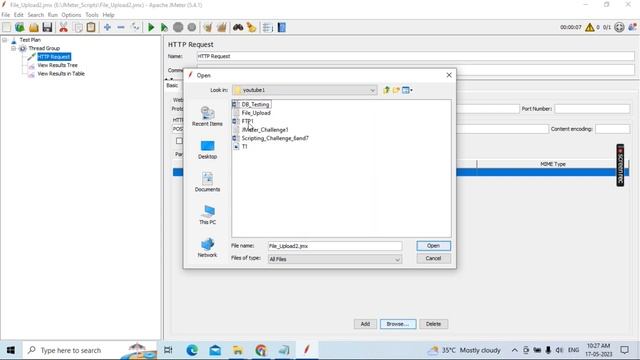
Task: Click the Browse... button
Action: coord(398,324)
